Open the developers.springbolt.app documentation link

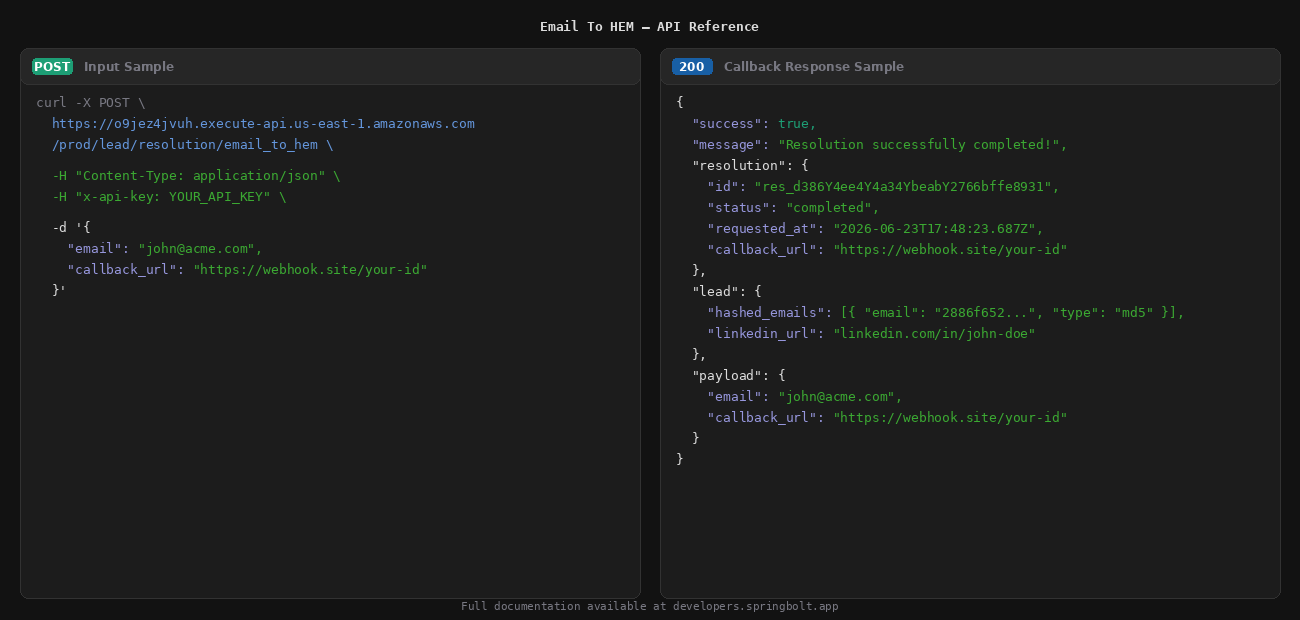tap(755, 607)
